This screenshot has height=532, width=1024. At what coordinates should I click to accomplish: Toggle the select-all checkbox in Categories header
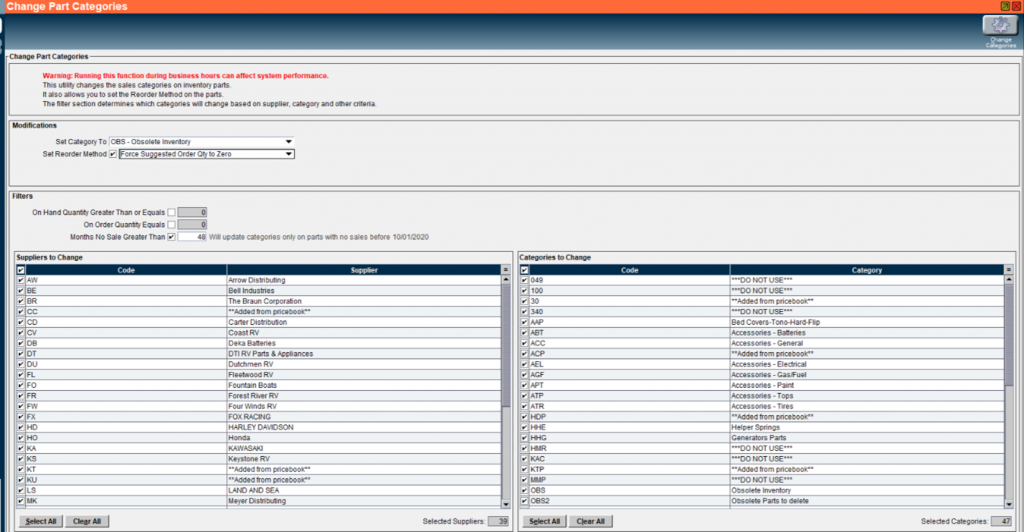click(x=524, y=270)
